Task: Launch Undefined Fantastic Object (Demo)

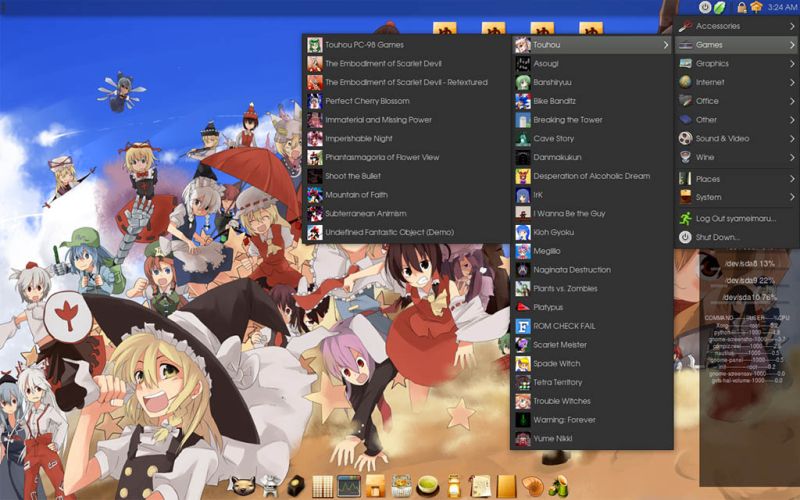Action: point(406,232)
